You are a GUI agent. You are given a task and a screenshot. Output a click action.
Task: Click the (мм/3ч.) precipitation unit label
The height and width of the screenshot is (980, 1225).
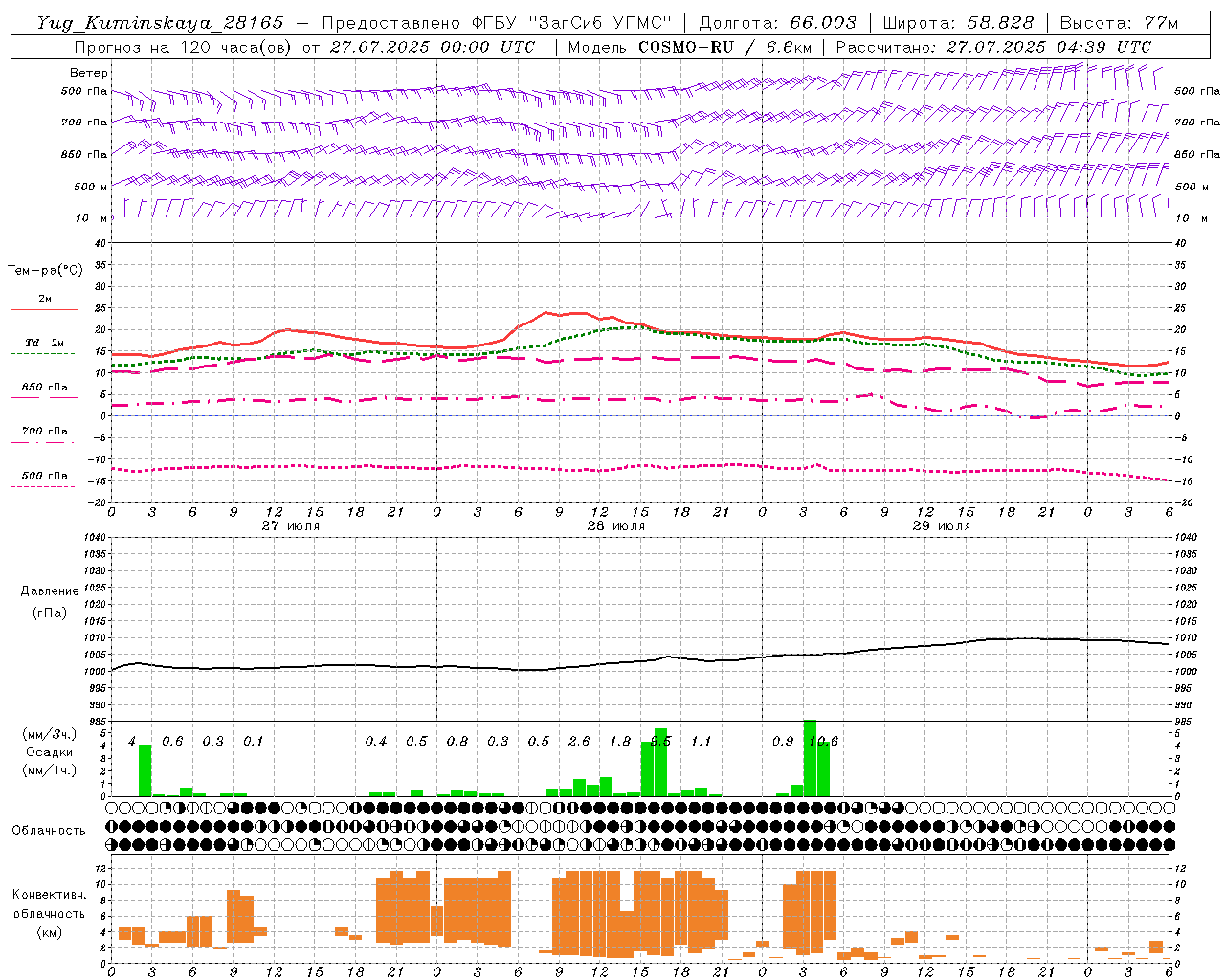48,734
